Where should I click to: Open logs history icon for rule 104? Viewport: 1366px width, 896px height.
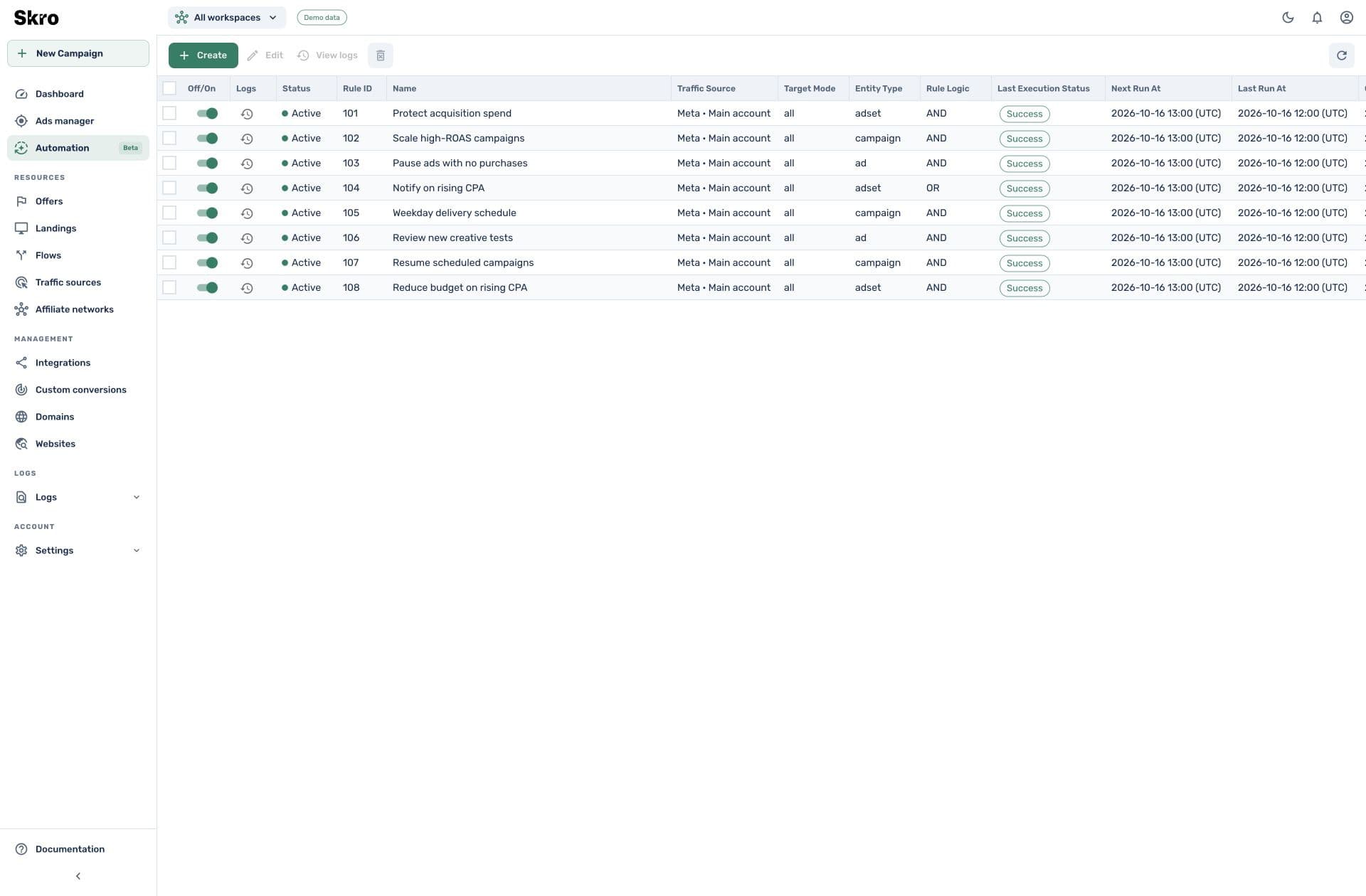(247, 188)
